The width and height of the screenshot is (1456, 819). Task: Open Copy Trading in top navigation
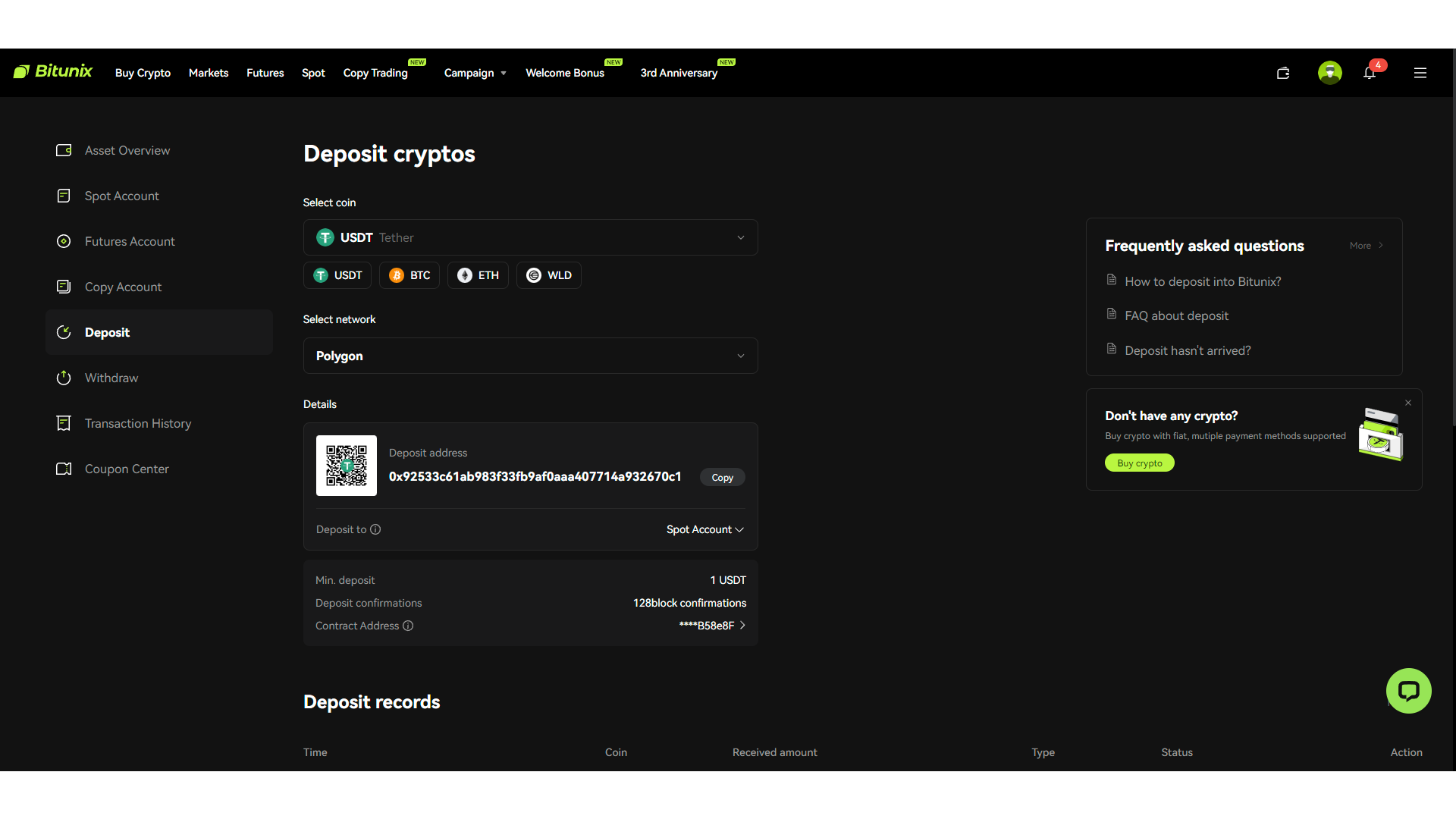(375, 73)
